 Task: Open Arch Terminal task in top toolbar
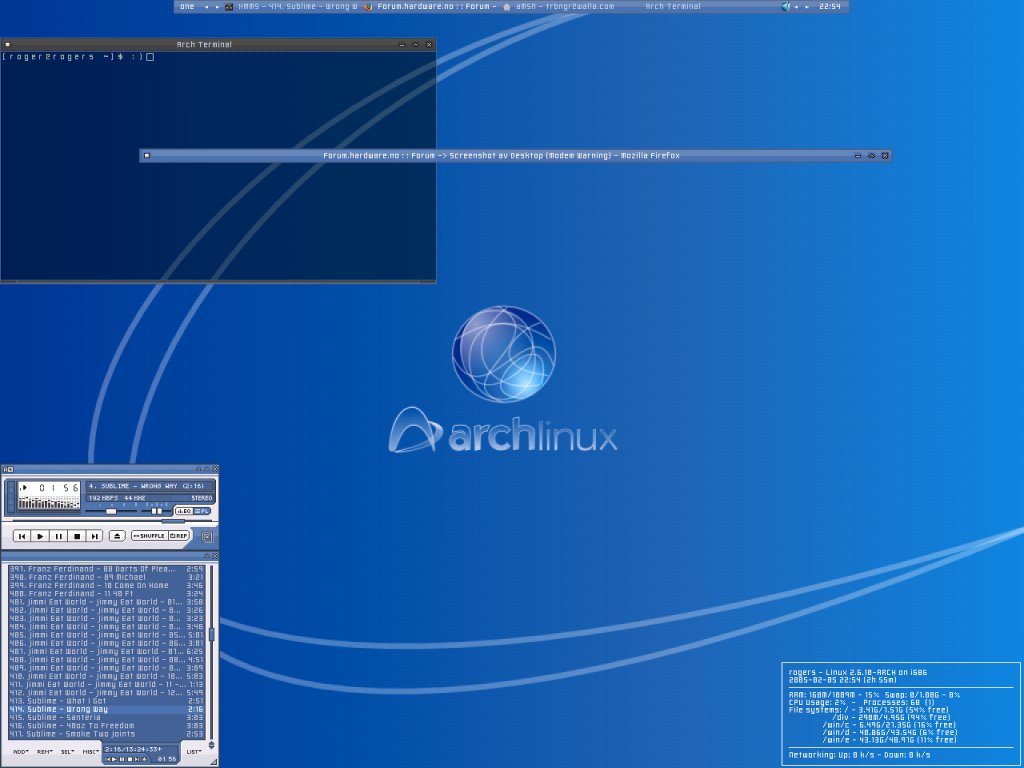point(673,7)
